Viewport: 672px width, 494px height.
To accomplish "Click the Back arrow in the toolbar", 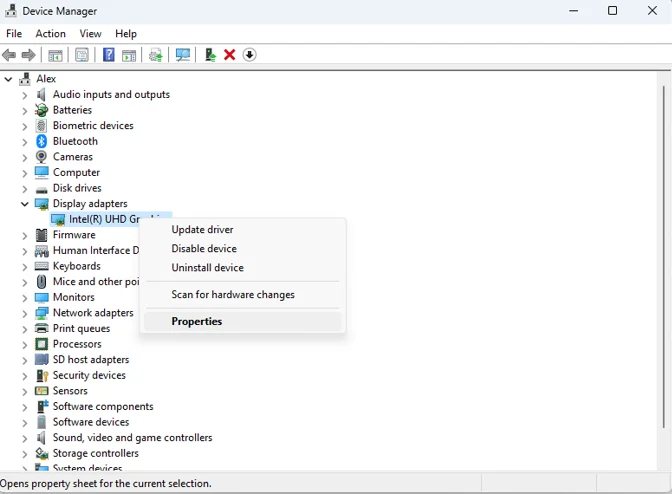I will 10,55.
